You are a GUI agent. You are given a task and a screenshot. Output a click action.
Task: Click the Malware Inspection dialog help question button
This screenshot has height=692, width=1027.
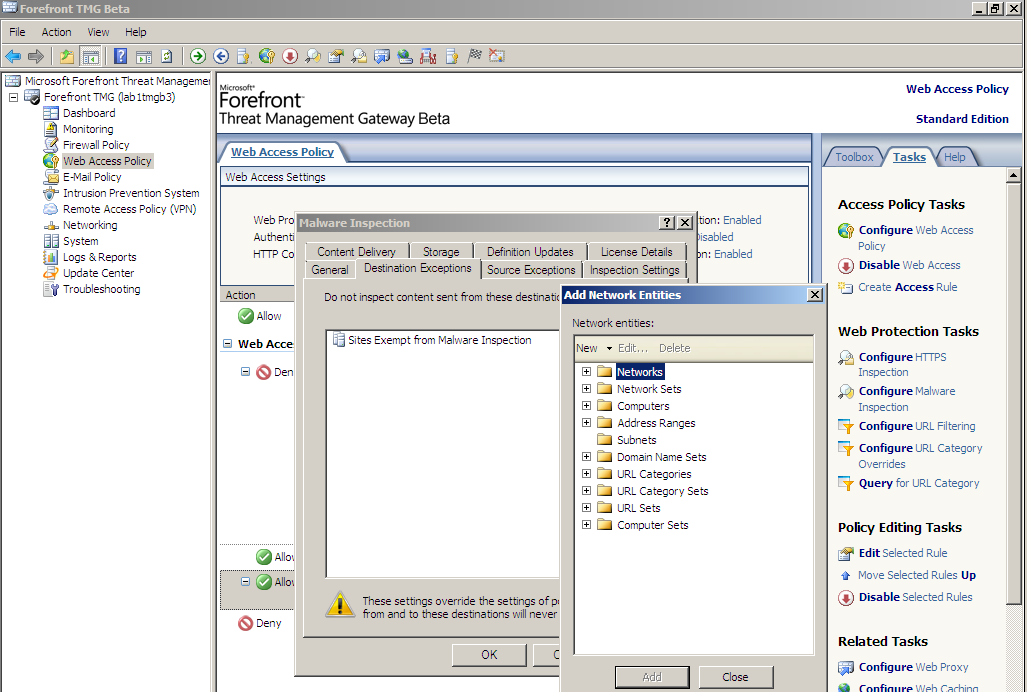(x=666, y=223)
